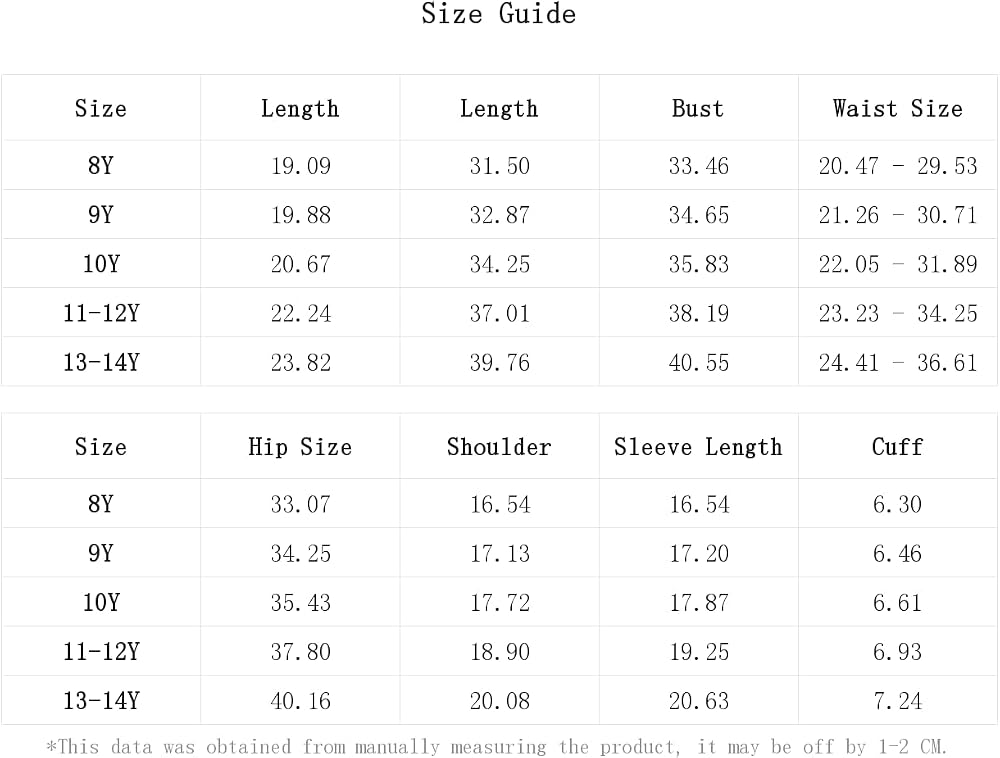
Task: Select length value 39.76
Action: (x=499, y=363)
